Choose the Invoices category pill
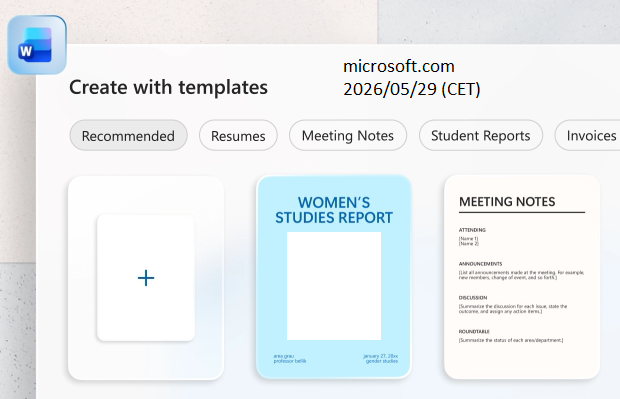 [x=588, y=136]
